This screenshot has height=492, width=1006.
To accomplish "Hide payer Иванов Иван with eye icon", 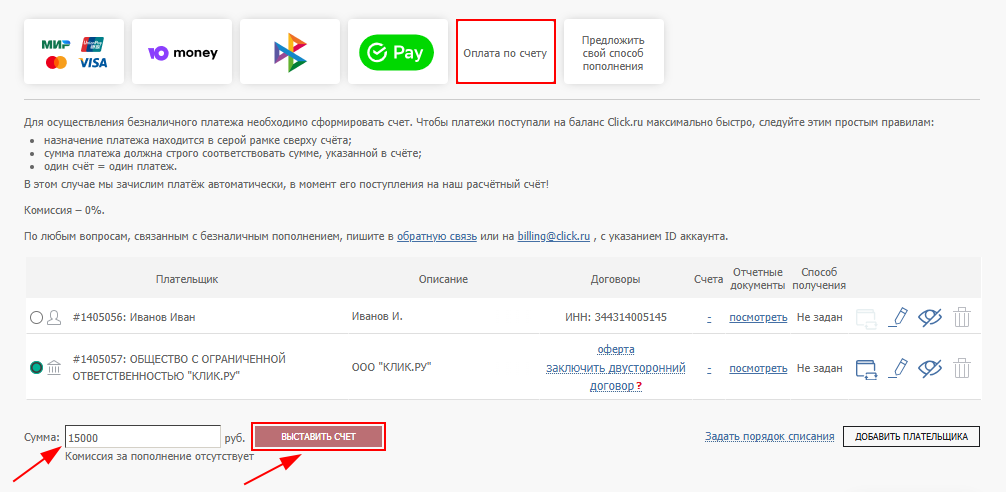I will click(931, 317).
